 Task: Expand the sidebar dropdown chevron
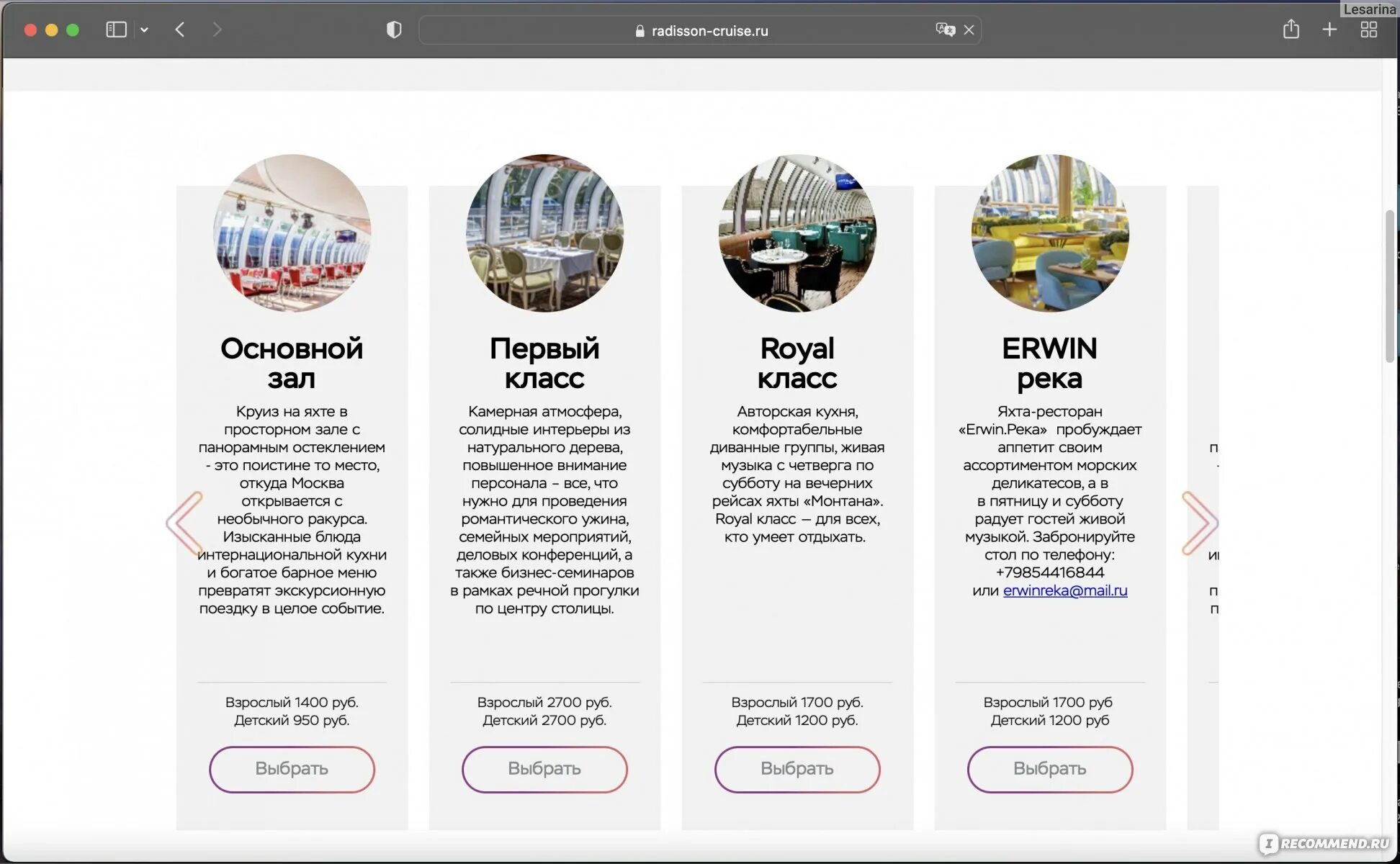point(145,30)
